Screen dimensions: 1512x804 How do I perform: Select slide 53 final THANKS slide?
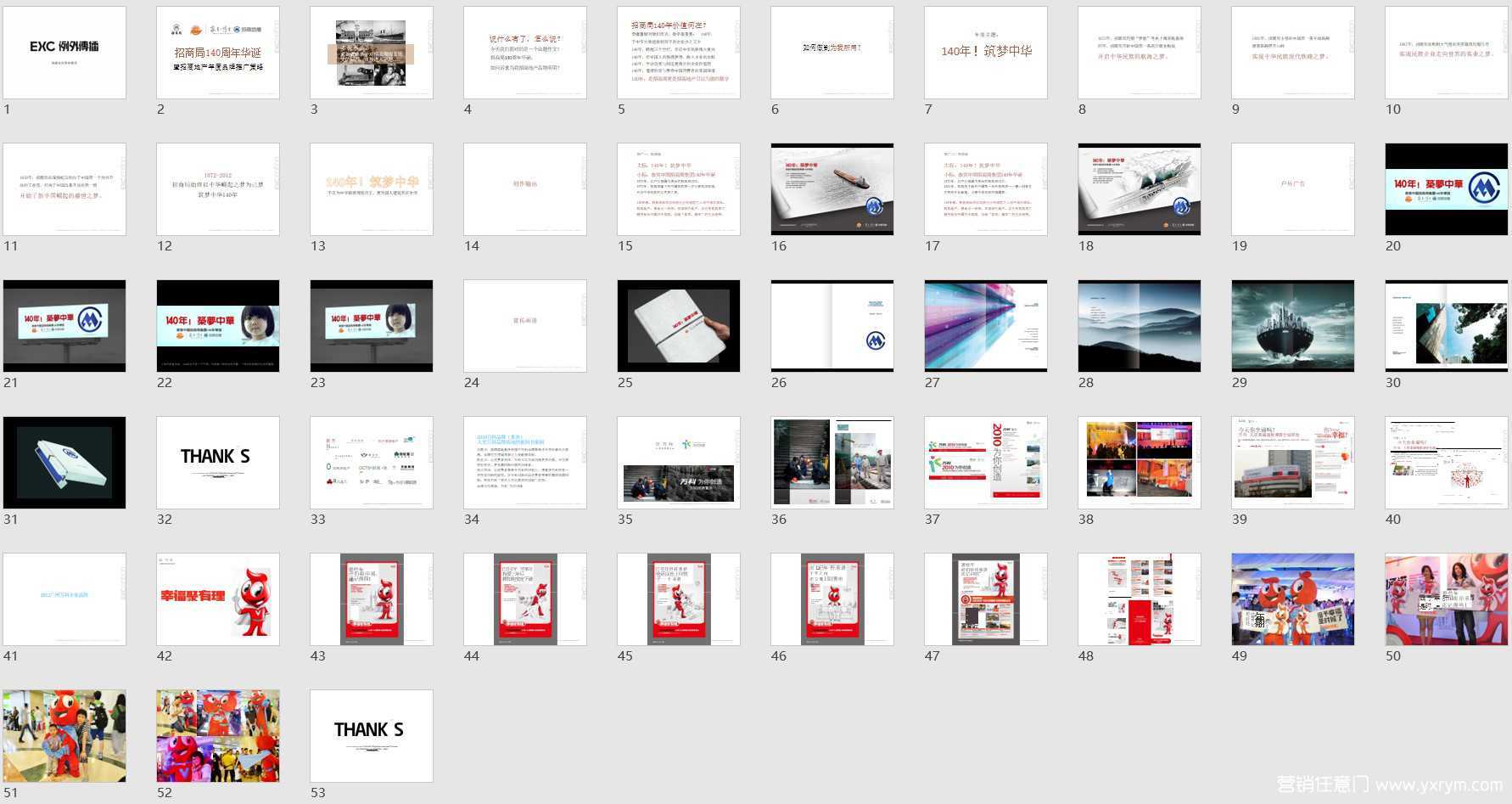[x=372, y=736]
